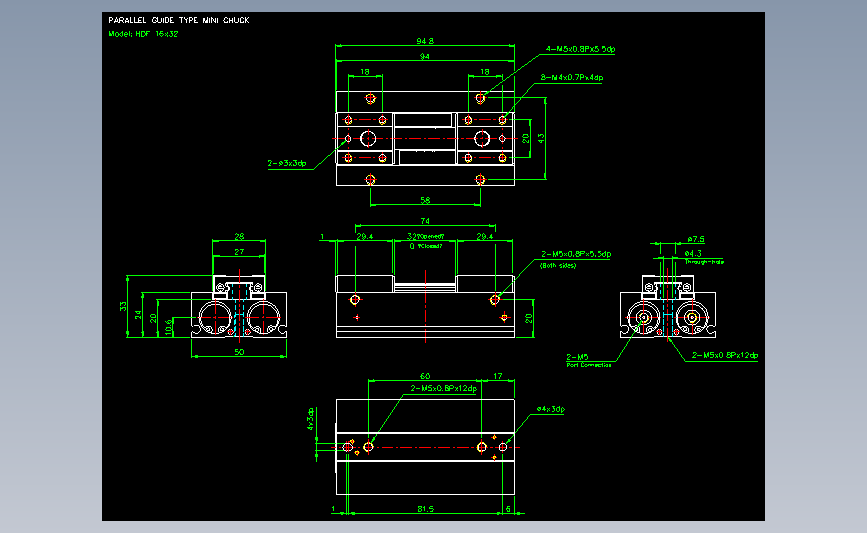The image size is (867, 533).
Task: Select the 27 dimension on left side view
Action: click(239, 252)
